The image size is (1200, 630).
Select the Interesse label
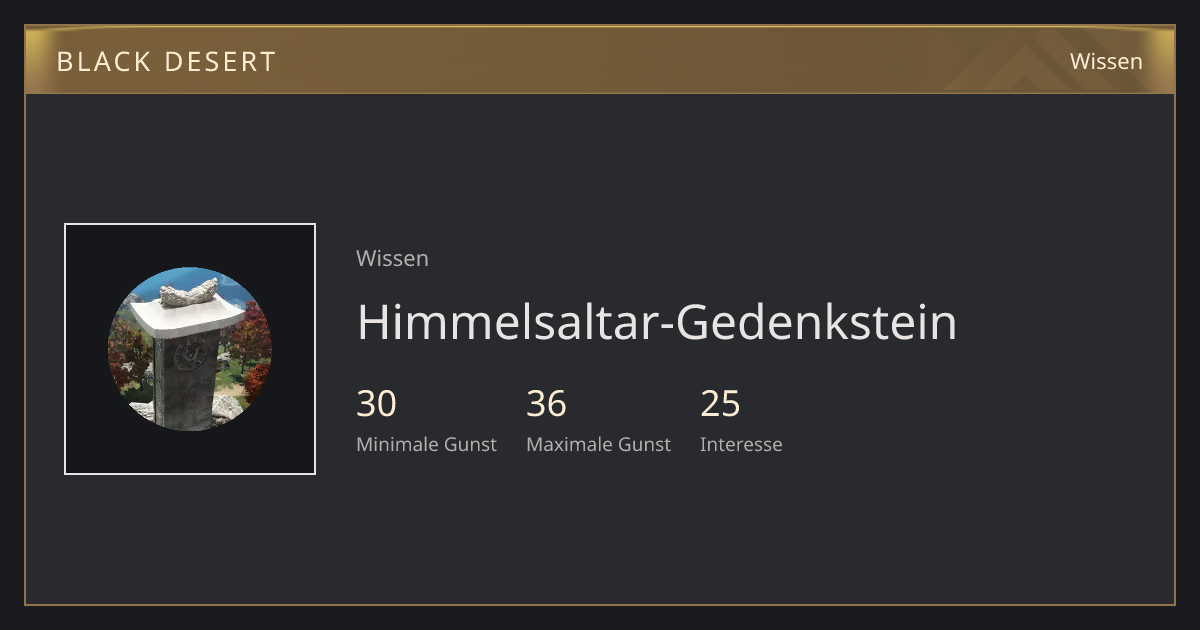click(x=741, y=444)
